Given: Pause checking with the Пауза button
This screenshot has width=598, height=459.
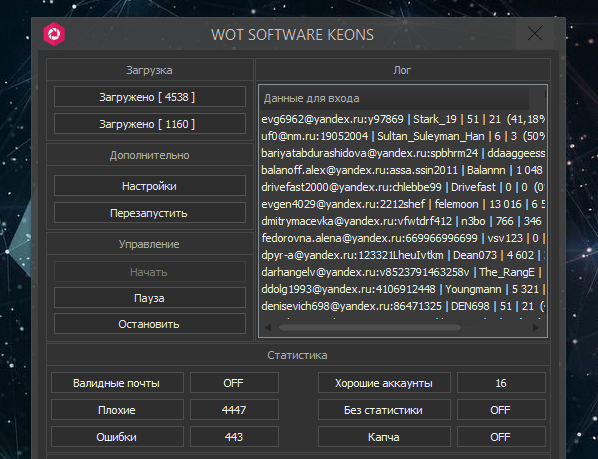Looking at the screenshot, I should [x=150, y=298].
